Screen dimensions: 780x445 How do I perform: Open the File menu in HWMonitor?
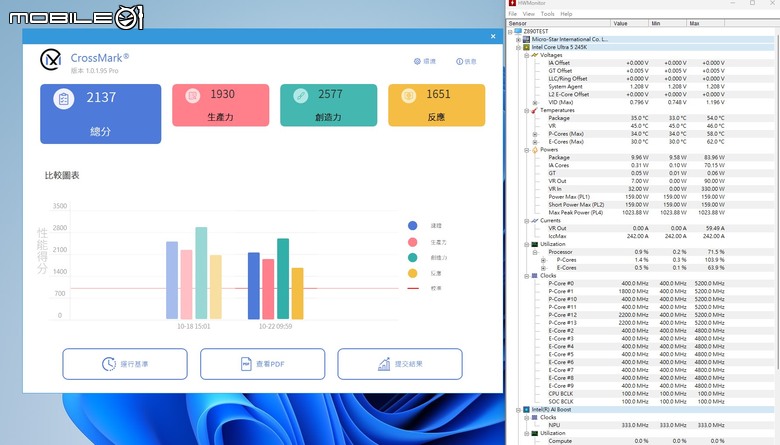pos(512,14)
